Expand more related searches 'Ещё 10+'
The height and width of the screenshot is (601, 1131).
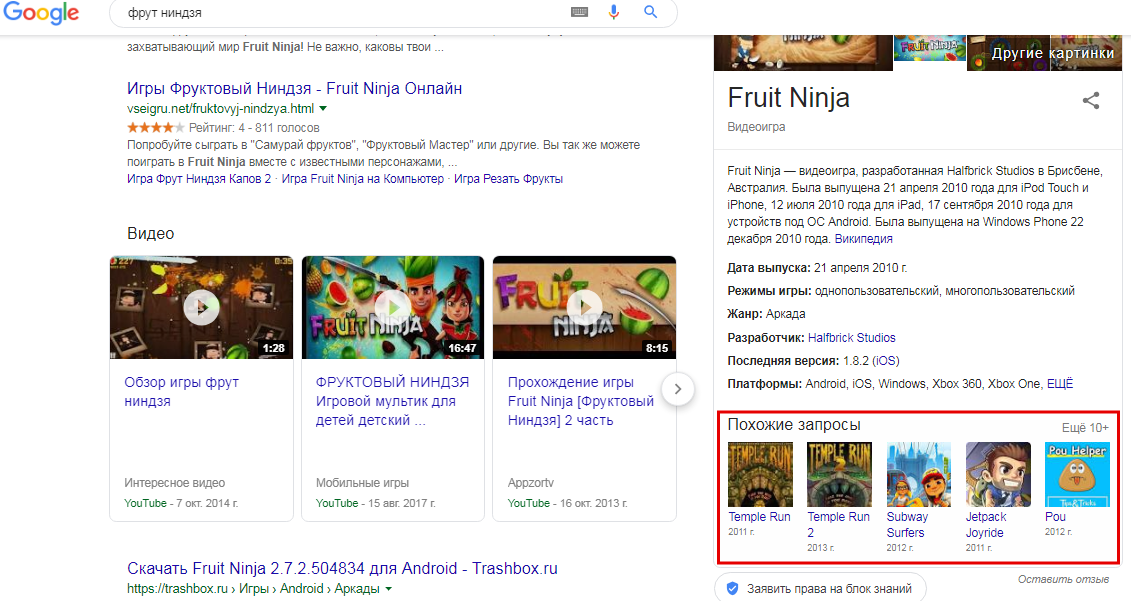(x=1084, y=427)
